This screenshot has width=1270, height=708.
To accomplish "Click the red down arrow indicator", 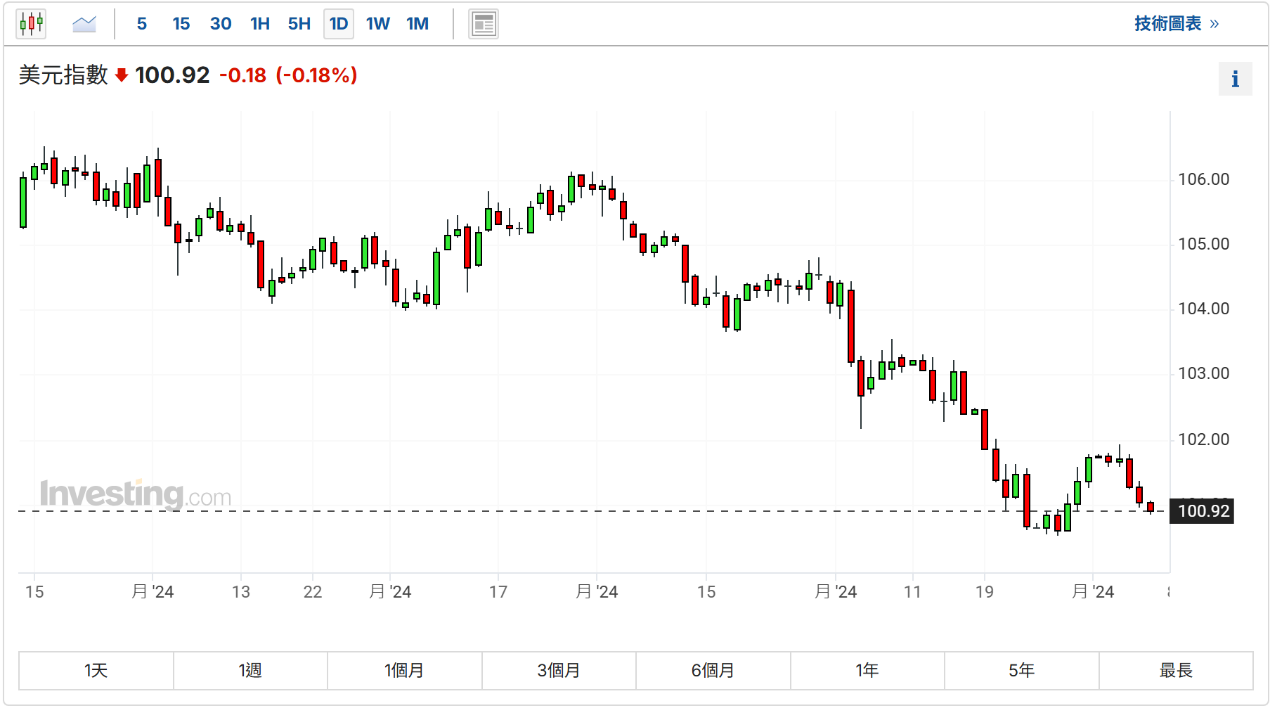I will (x=122, y=75).
